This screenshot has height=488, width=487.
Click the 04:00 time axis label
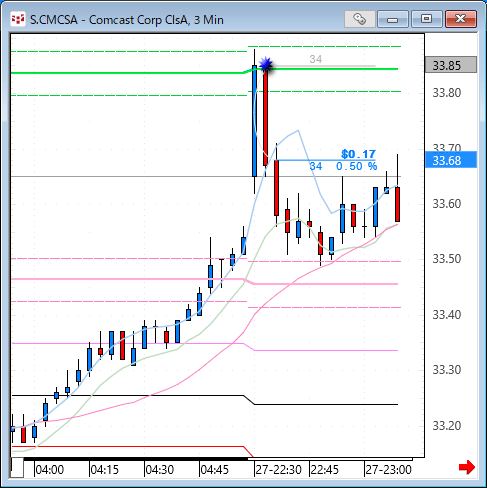pyautogui.click(x=50, y=470)
